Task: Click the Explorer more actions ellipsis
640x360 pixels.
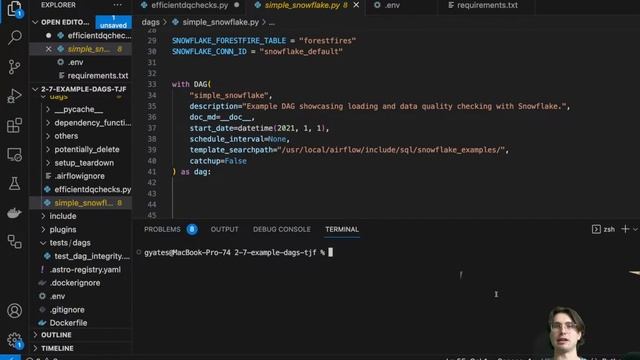Action: coord(118,5)
